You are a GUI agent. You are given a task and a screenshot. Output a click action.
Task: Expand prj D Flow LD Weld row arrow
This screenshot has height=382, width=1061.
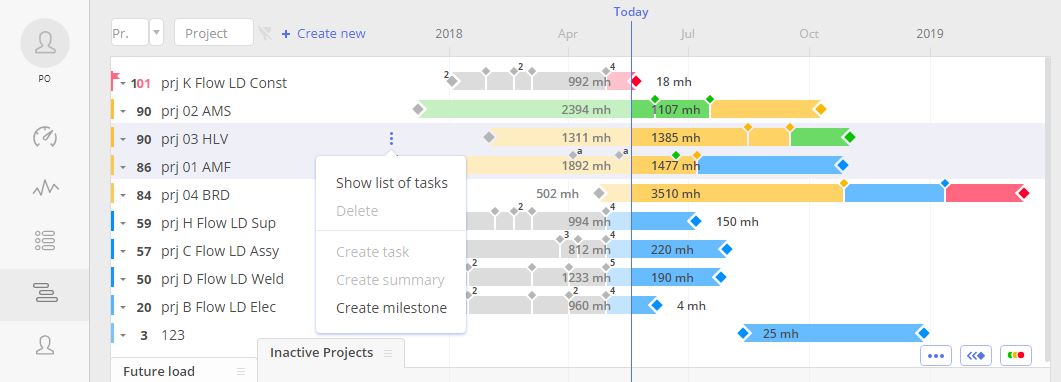tap(123, 279)
